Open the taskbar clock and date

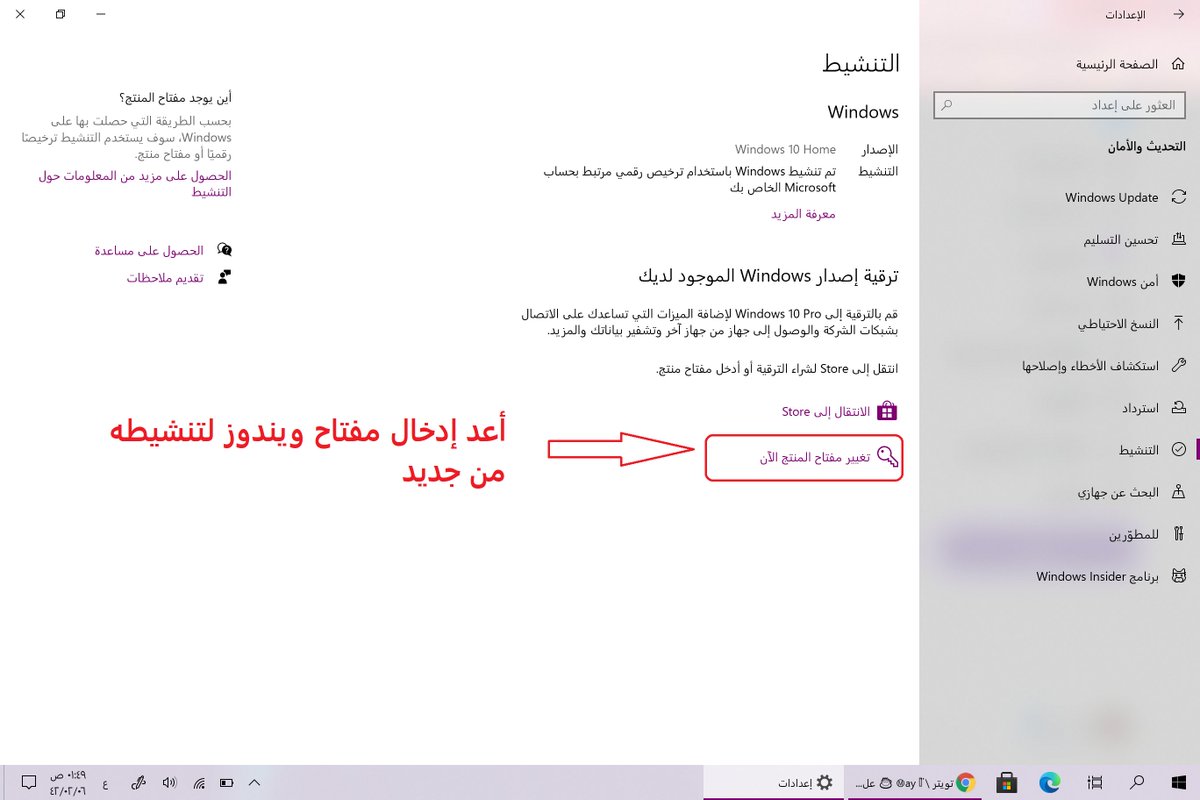(68, 782)
